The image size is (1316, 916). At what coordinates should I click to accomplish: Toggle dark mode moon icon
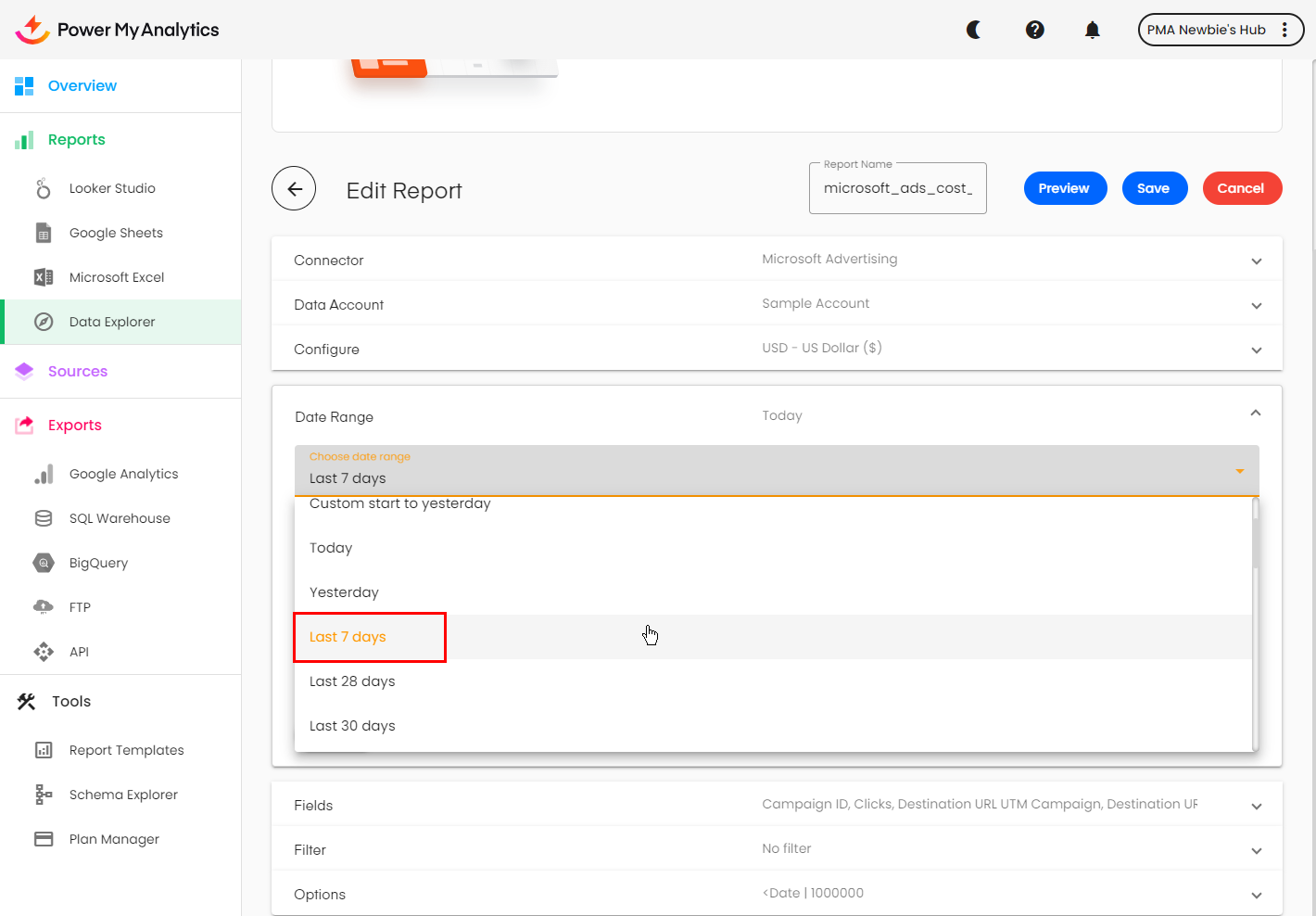[x=974, y=30]
